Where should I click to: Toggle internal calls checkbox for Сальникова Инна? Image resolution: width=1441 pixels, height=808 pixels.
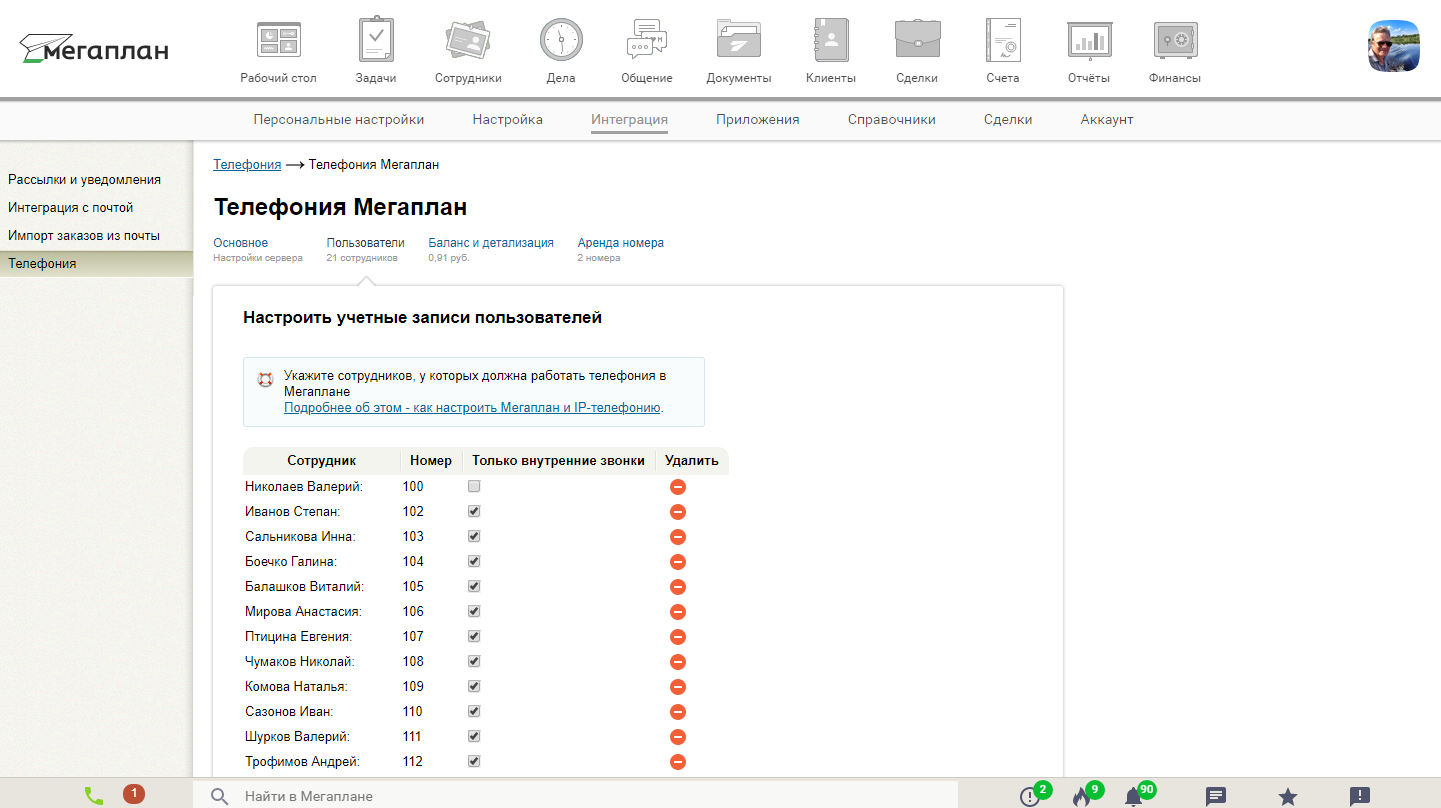(475, 536)
